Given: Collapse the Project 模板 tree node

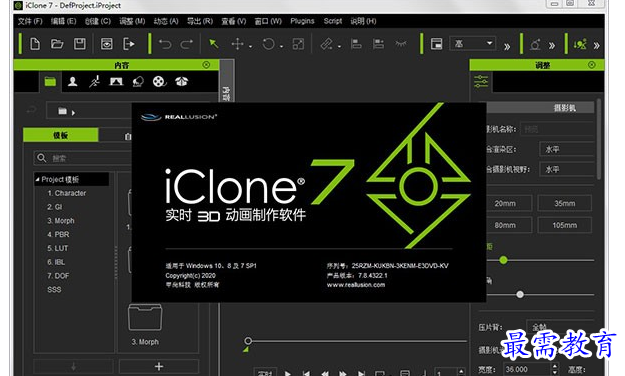Looking at the screenshot, I should 37,179.
